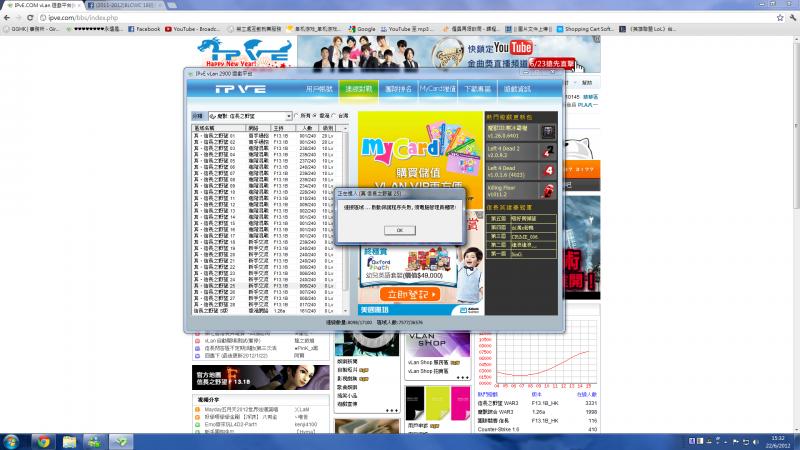Click the Left 4 Dead 2 game icon

tap(548, 152)
